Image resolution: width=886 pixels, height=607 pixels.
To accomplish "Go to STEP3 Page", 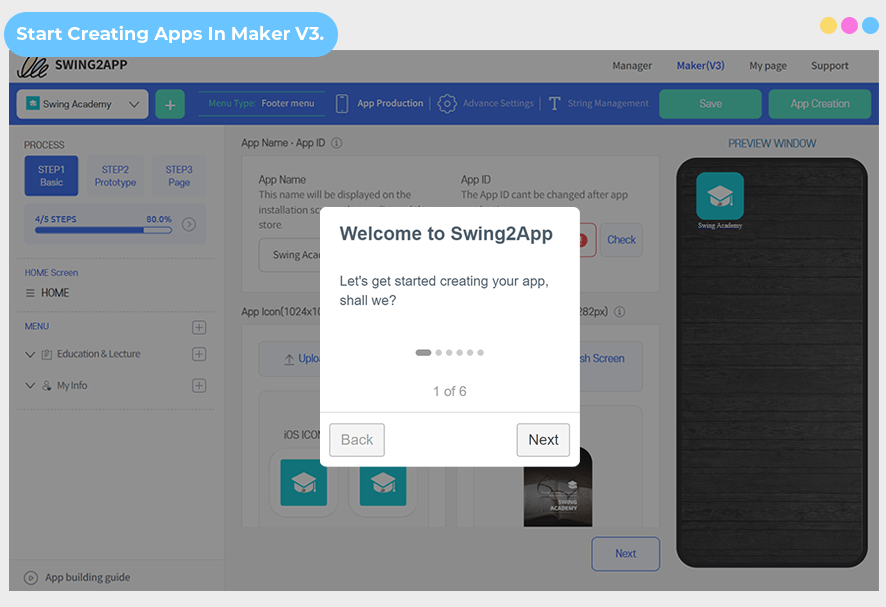I will click(x=179, y=176).
